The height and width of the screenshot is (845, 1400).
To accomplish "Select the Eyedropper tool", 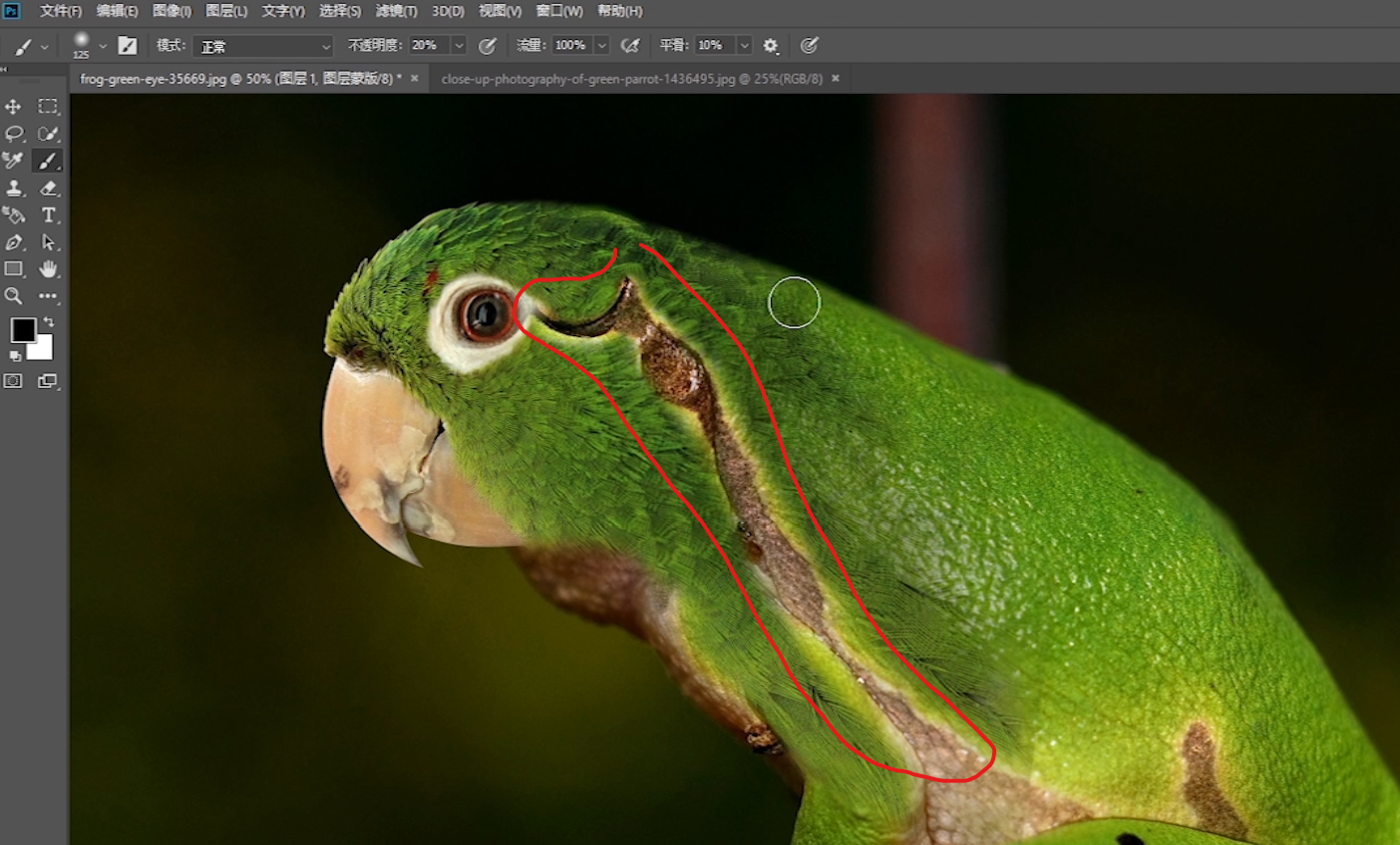I will tap(13, 161).
